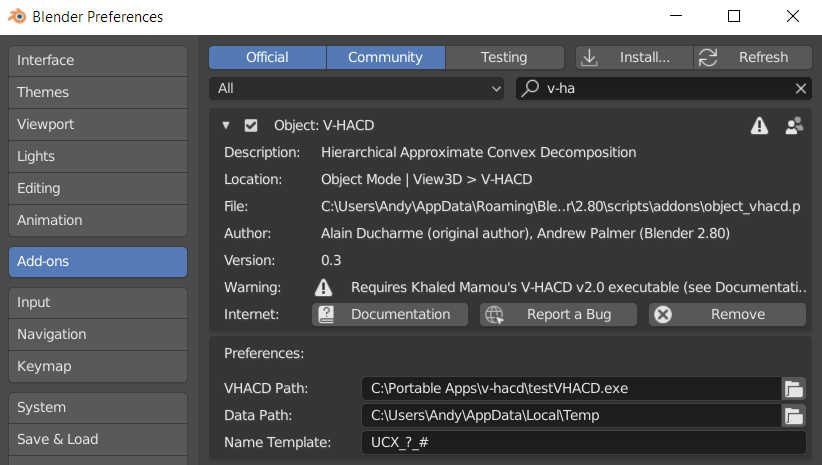The height and width of the screenshot is (465, 822).
Task: Open the Themes preferences section
Action: (98, 92)
